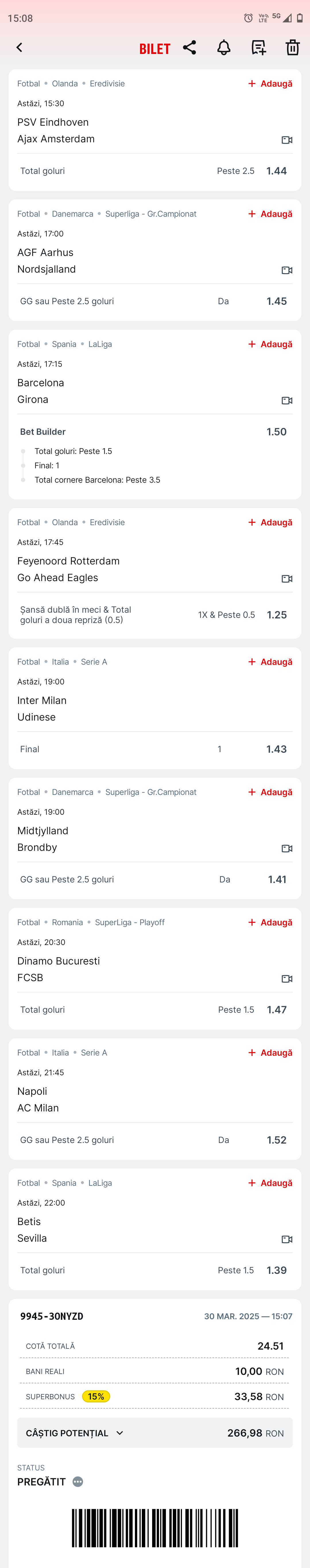310x1568 pixels.
Task: Tap the share ticket icon
Action: click(x=189, y=47)
